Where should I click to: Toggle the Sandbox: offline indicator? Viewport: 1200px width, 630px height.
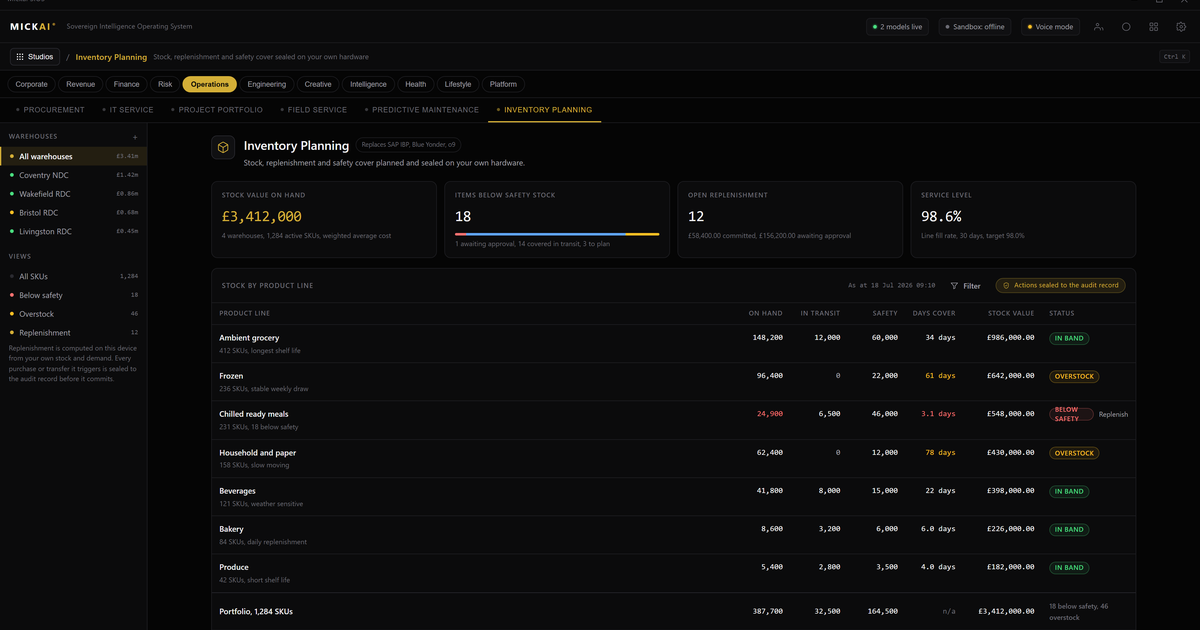coord(976,27)
